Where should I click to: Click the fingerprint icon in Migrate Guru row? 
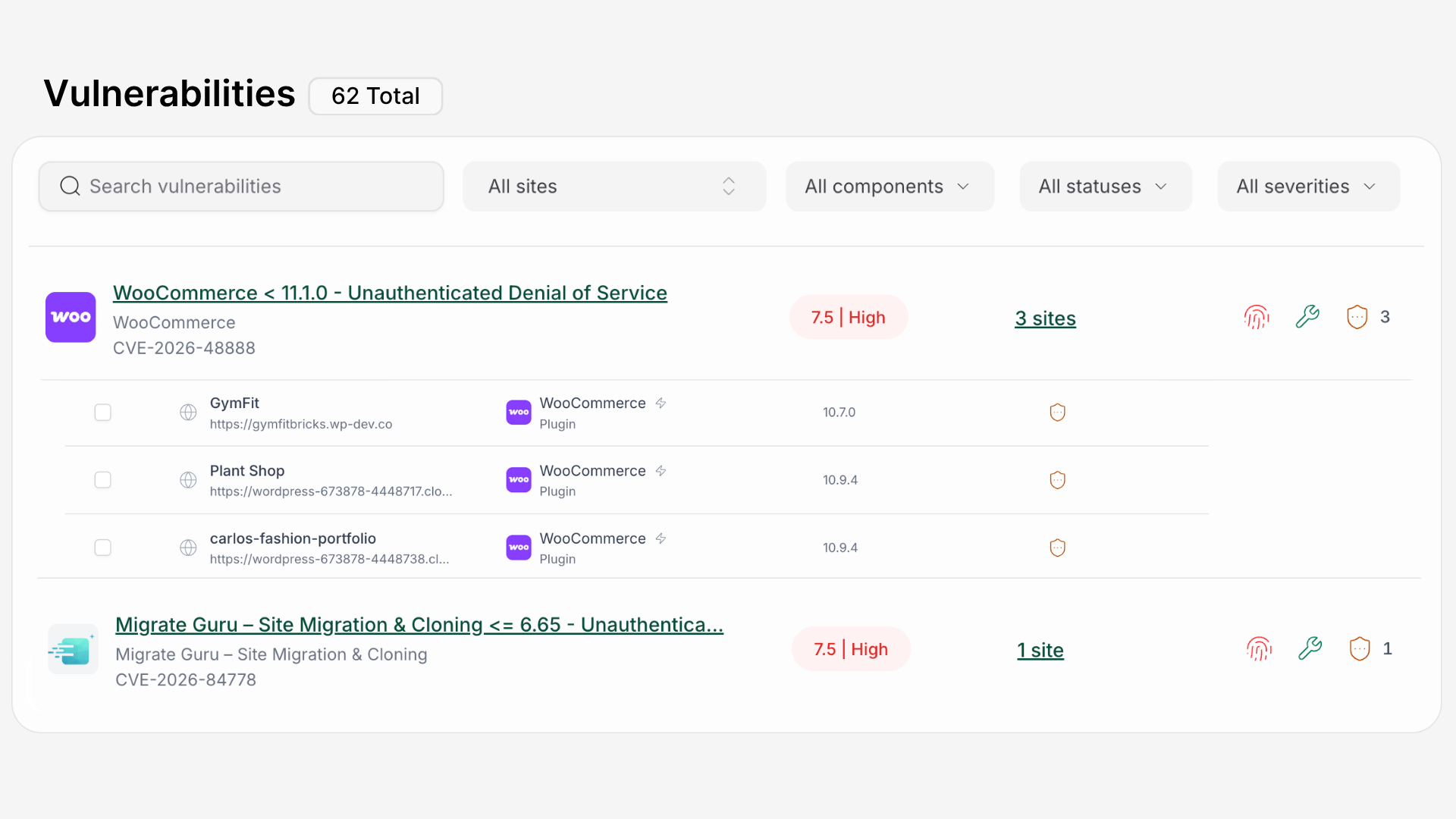(x=1259, y=648)
